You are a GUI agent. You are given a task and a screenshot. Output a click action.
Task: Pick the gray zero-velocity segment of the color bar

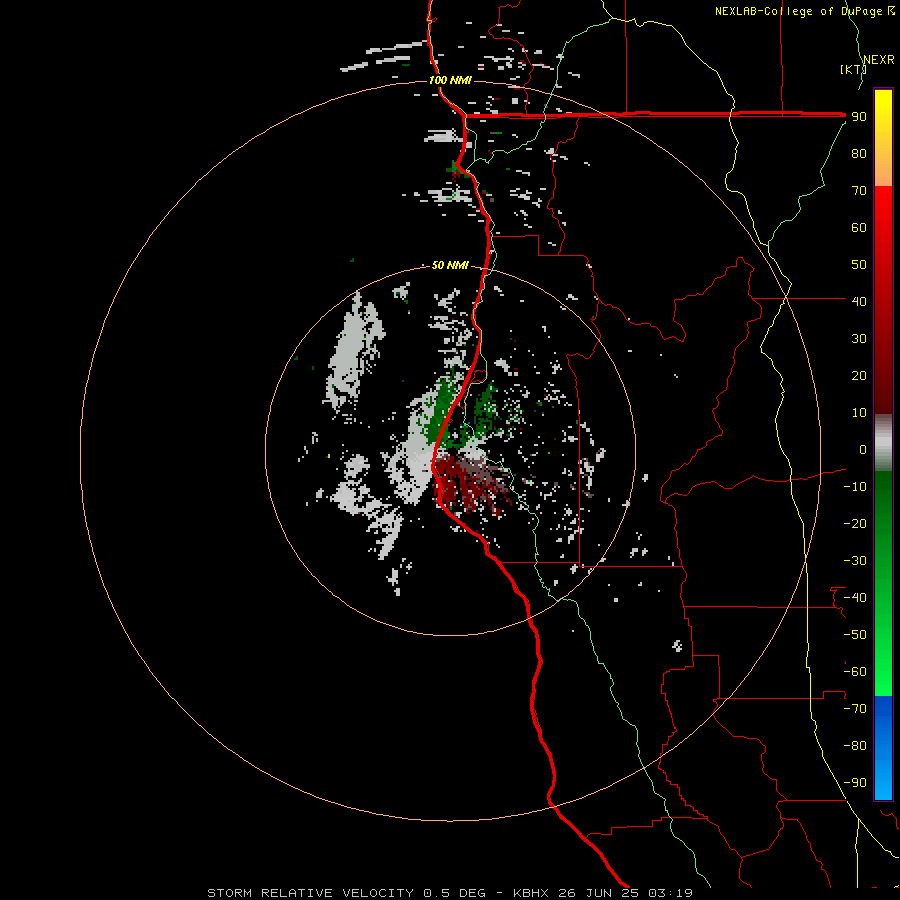pyautogui.click(x=883, y=443)
